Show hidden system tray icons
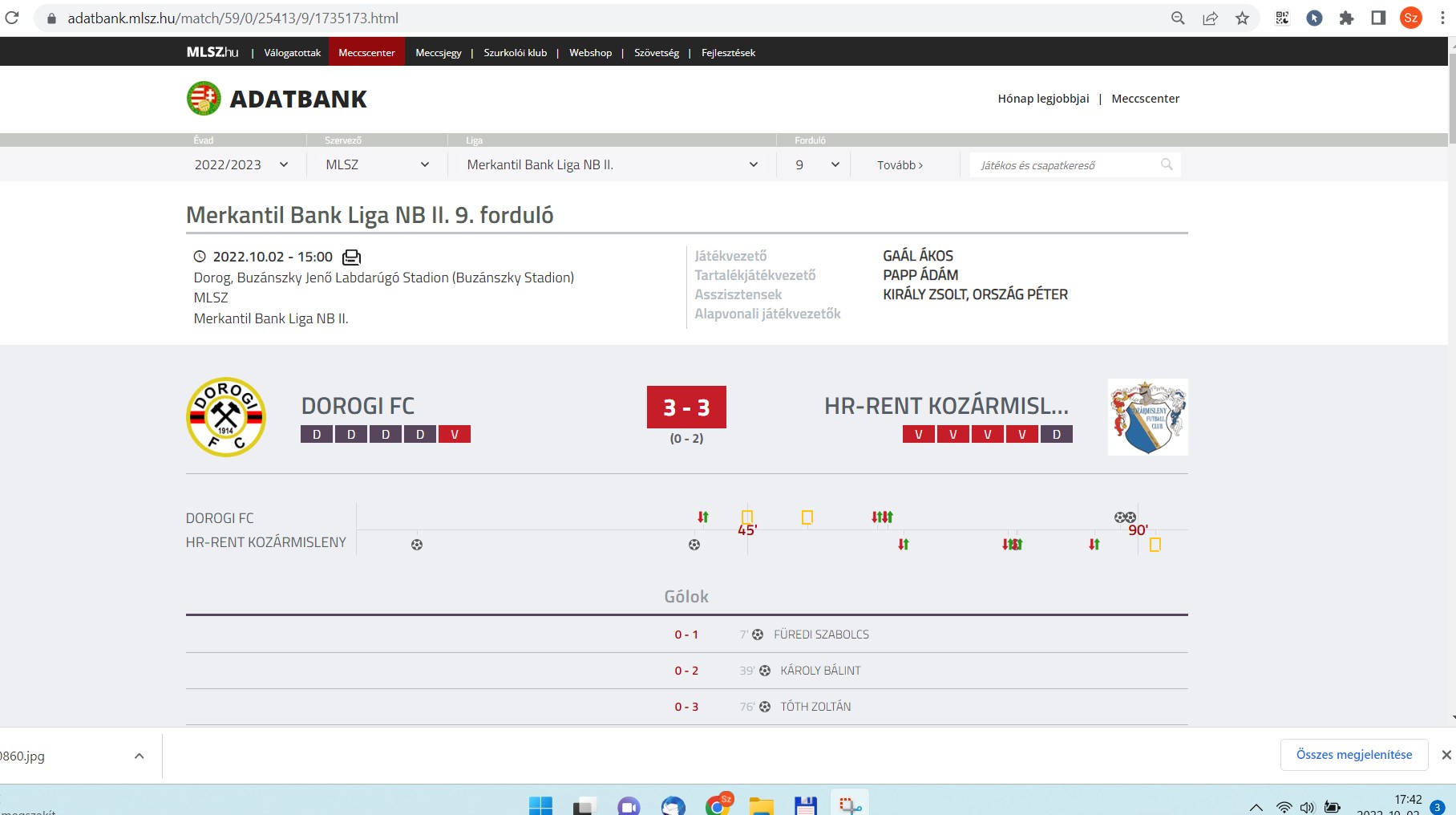This screenshot has height=815, width=1456. pos(1256,807)
